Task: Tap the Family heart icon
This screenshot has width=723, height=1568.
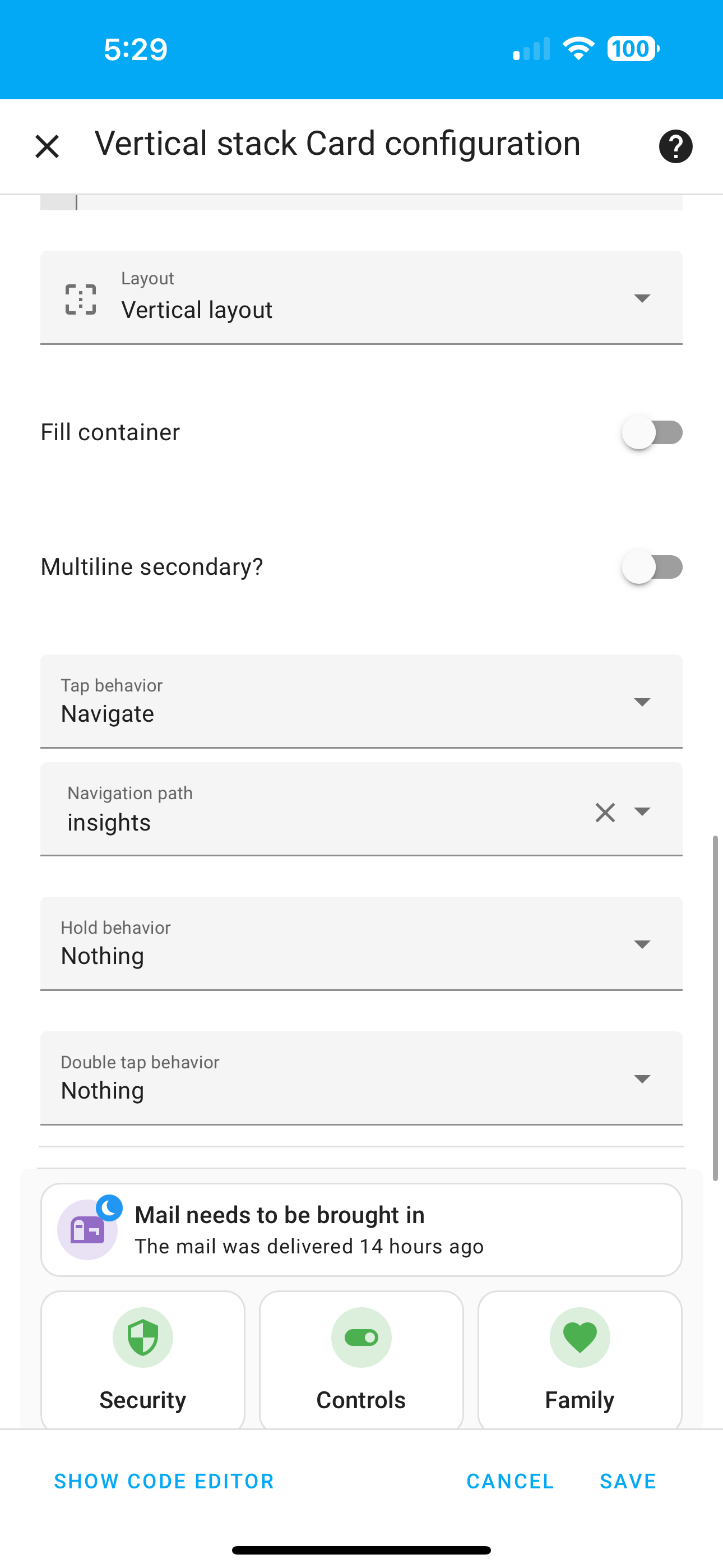Action: 580,1338
